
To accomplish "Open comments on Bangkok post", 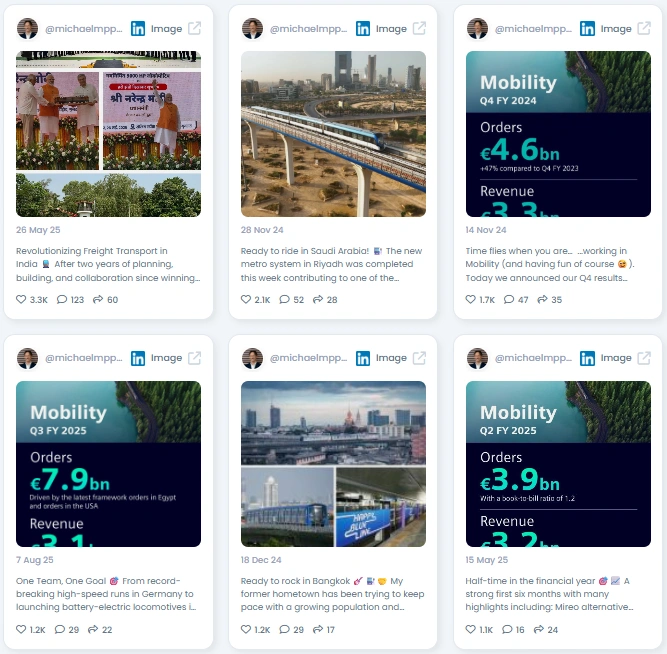I will coord(284,629).
